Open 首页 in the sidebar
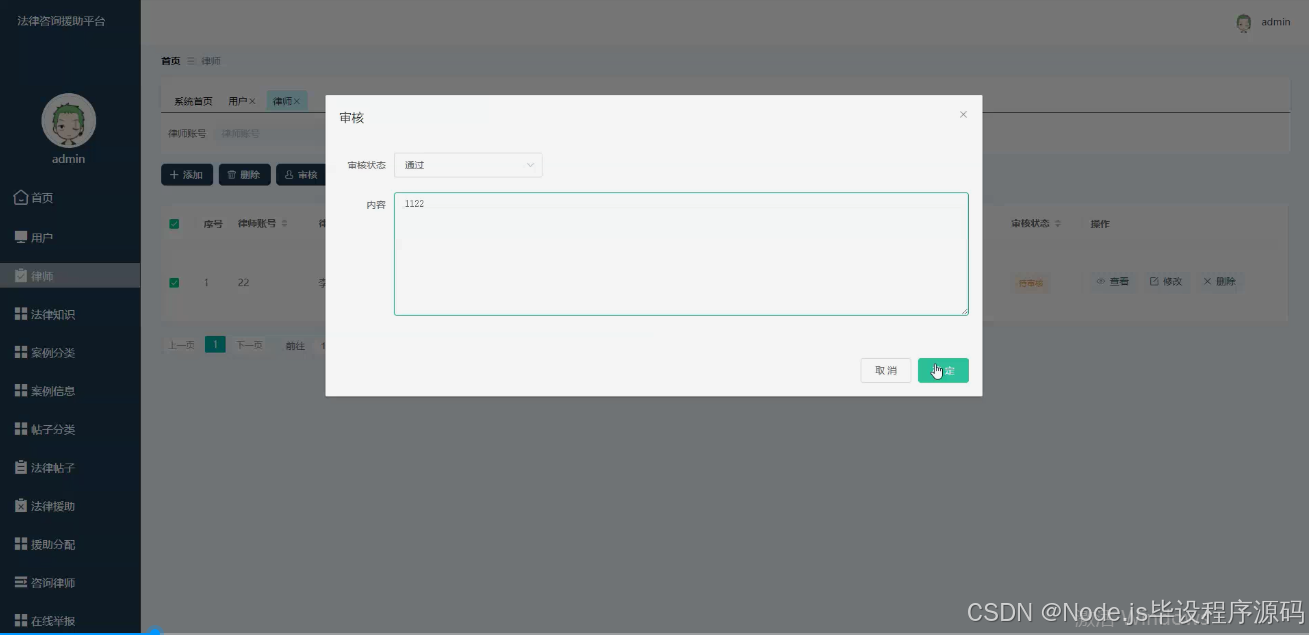The image size is (1309, 635). point(70,198)
